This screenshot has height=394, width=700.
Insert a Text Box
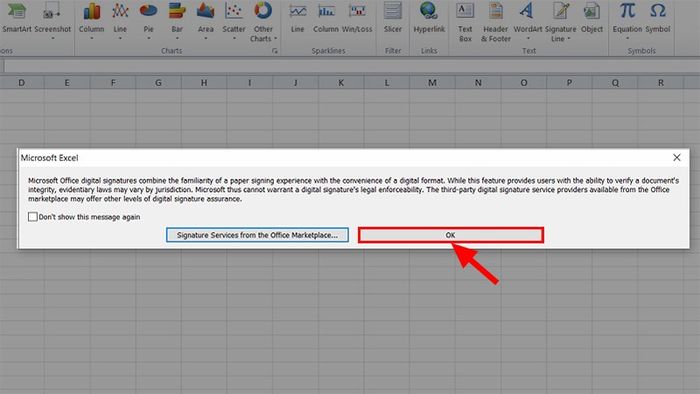(x=465, y=21)
